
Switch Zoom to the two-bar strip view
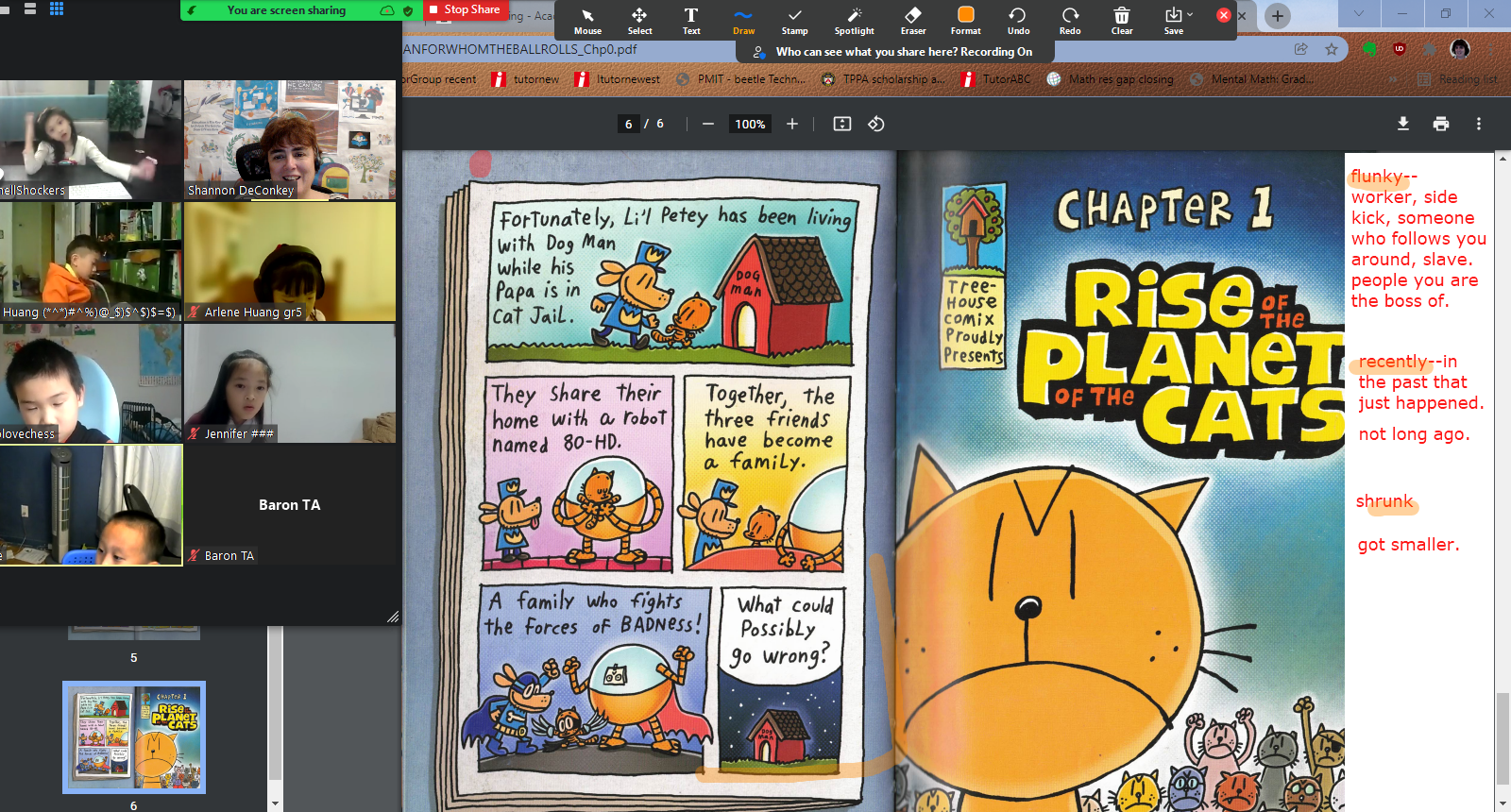(x=30, y=8)
